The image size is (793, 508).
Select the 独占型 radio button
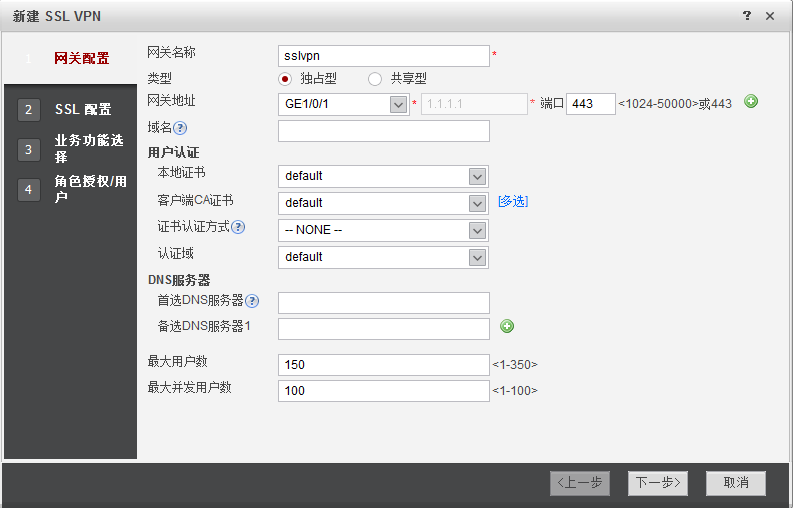click(285, 79)
